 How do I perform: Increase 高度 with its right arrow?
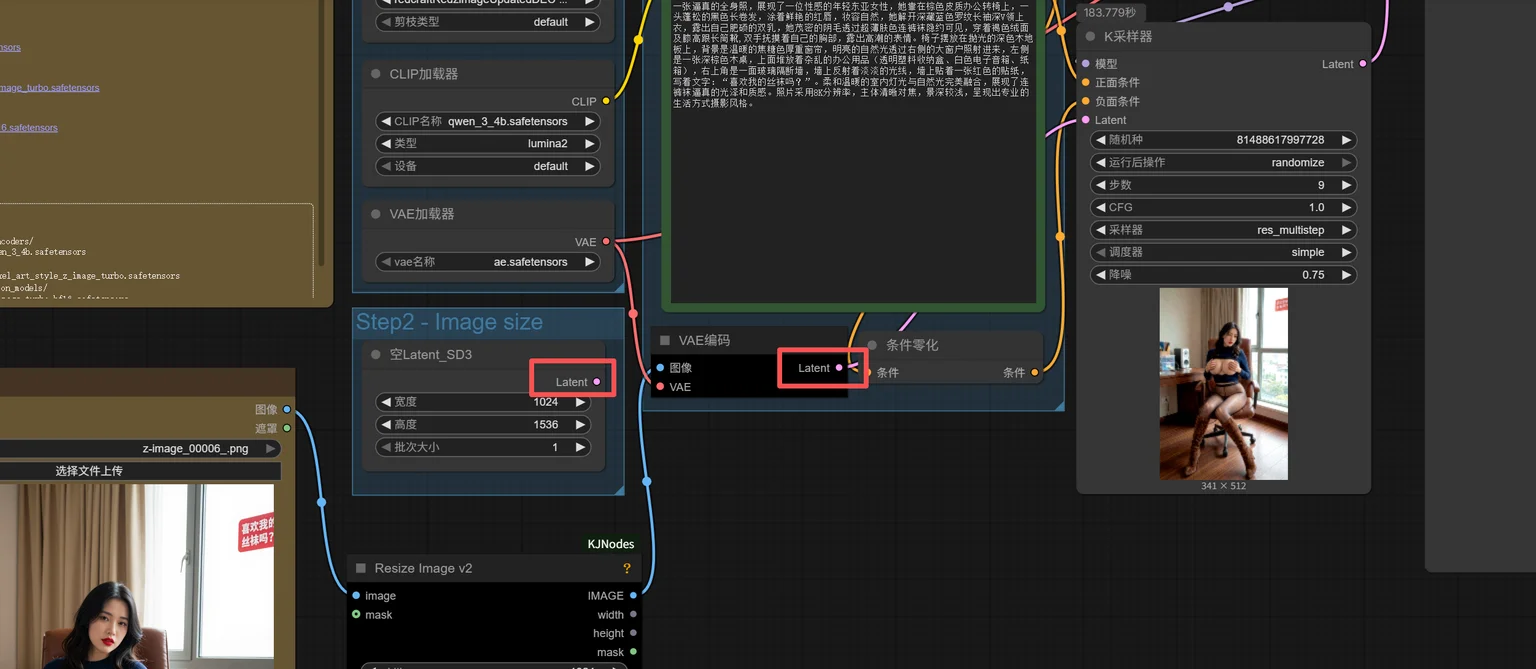580,424
